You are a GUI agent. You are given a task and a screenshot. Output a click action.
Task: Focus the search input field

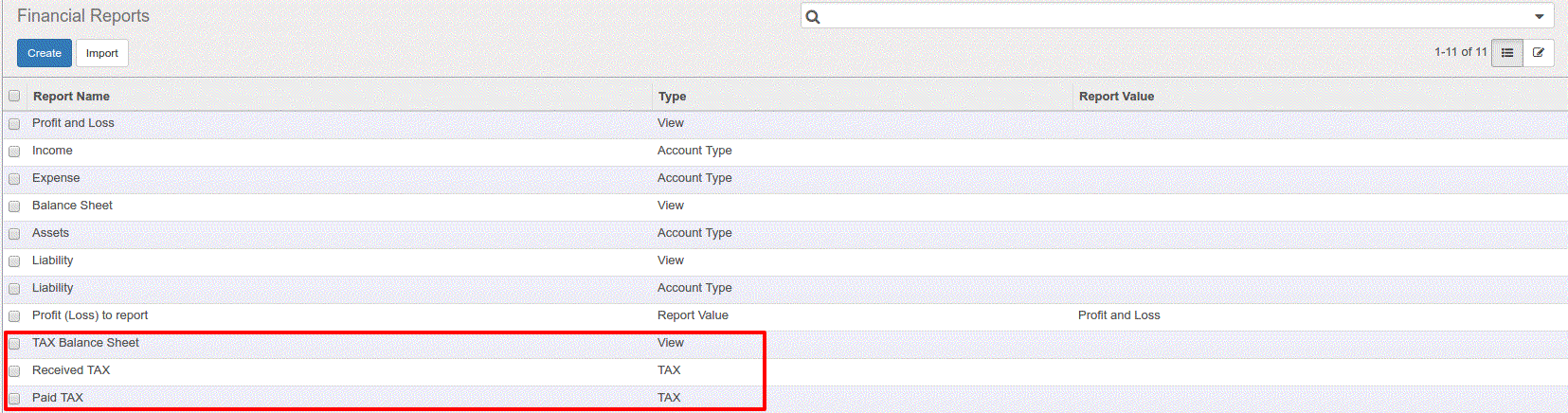(x=1175, y=16)
